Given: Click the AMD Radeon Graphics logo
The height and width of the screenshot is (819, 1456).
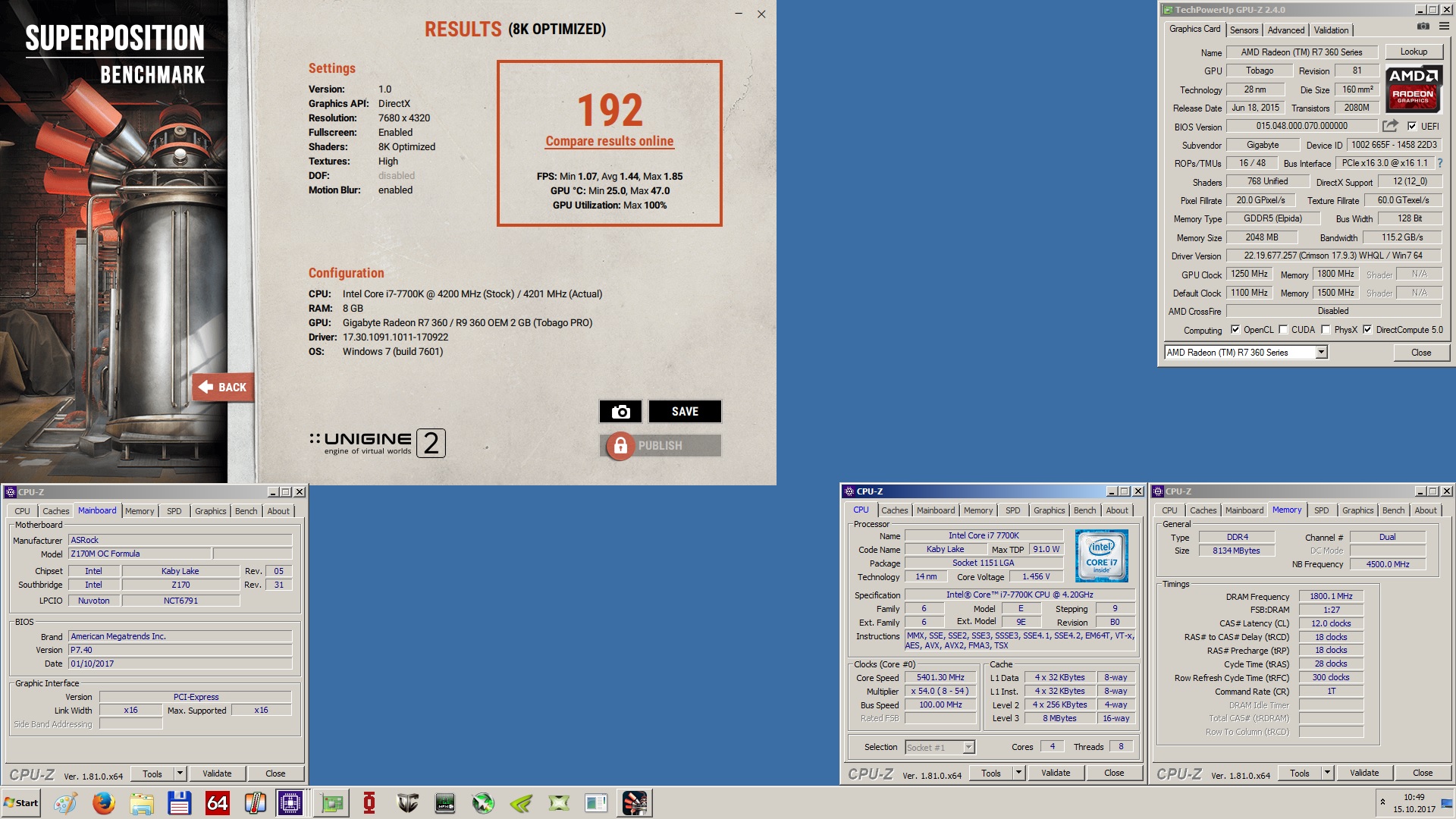Looking at the screenshot, I should point(1414,89).
